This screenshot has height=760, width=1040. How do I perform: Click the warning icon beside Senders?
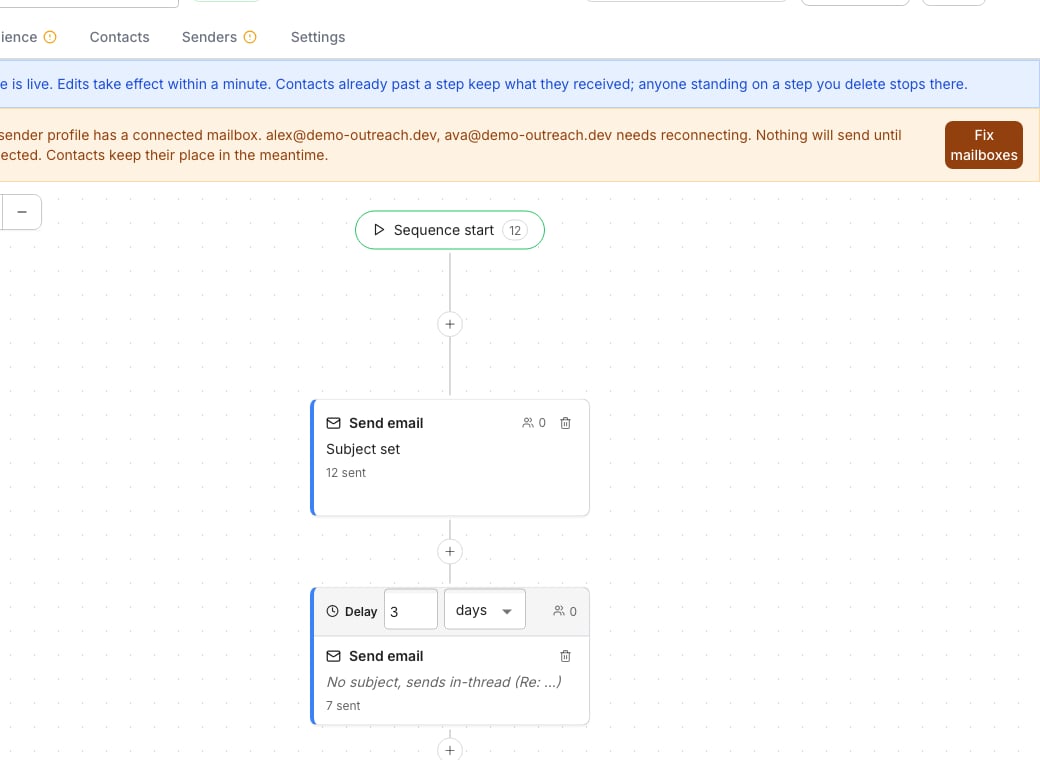(250, 37)
